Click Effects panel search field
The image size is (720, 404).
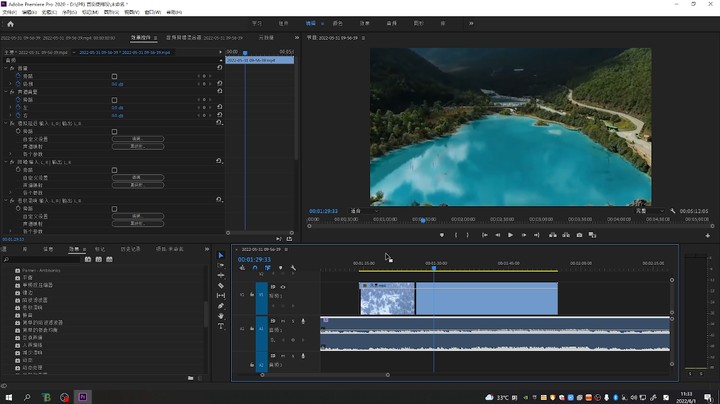coord(41,260)
